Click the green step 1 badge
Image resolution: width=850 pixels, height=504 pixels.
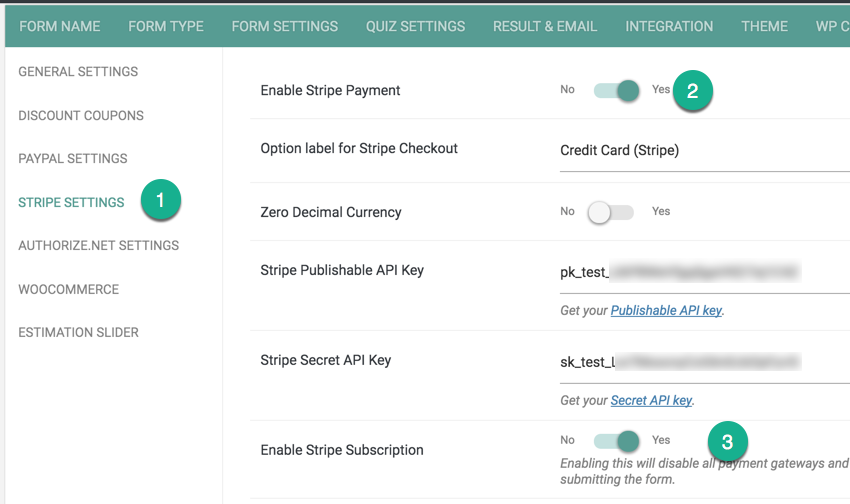(x=160, y=200)
